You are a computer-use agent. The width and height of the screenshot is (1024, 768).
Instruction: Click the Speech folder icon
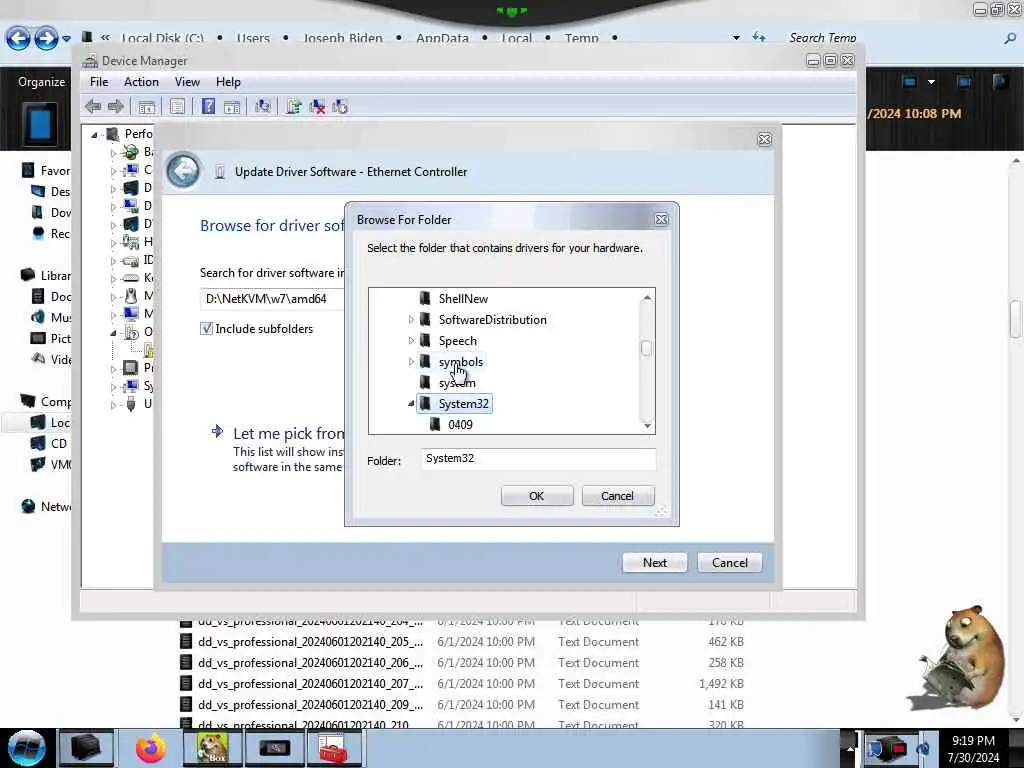coord(425,340)
